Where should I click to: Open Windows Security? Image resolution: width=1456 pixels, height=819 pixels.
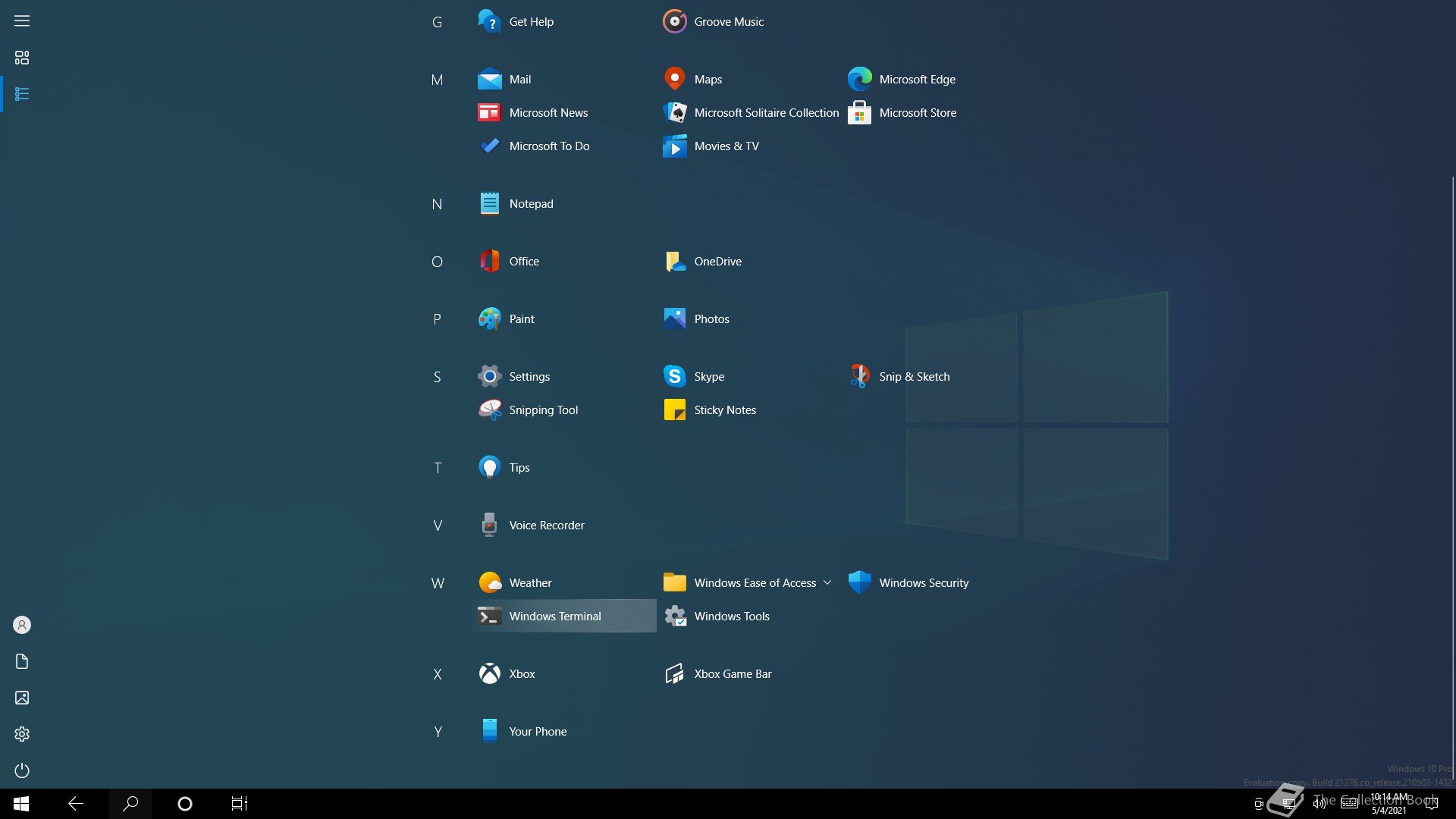[934, 582]
